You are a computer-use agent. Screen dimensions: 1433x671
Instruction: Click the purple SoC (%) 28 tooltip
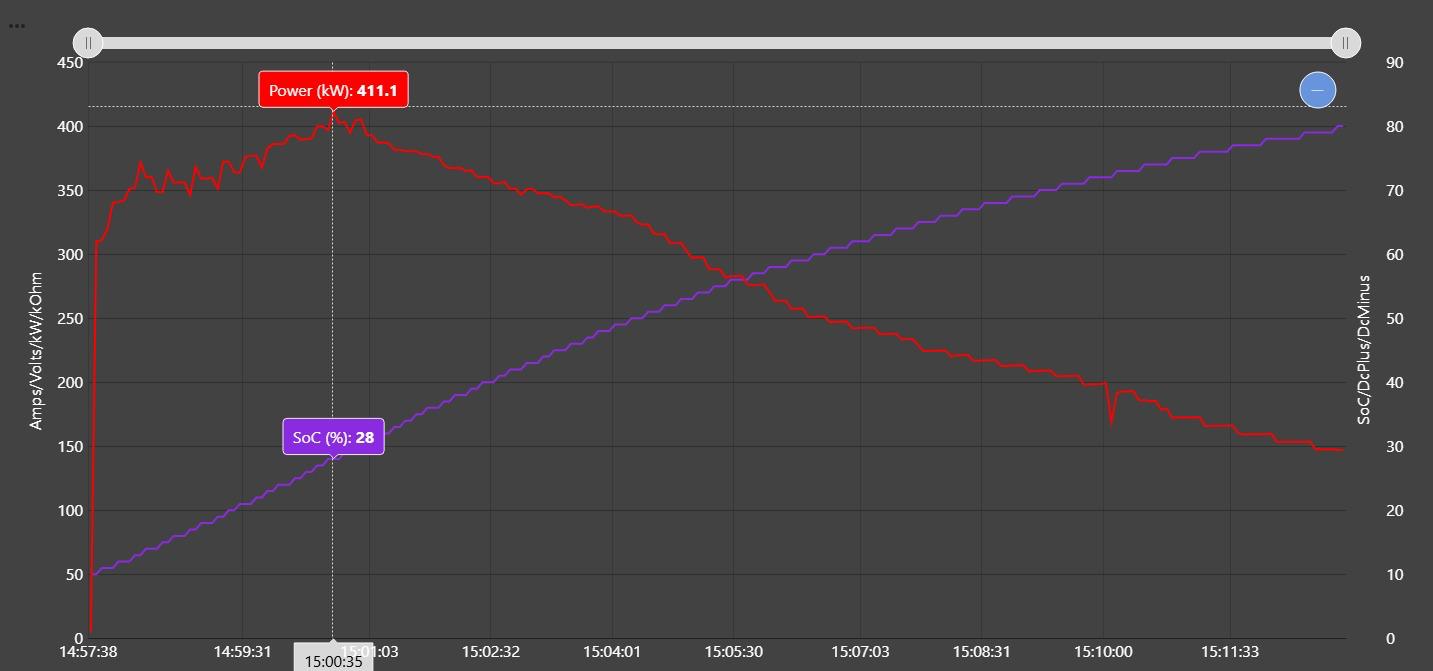(333, 437)
